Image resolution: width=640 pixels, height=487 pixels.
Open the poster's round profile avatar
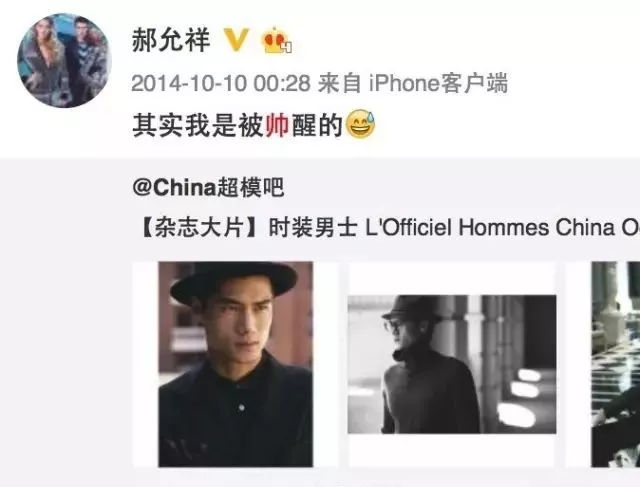click(64, 60)
